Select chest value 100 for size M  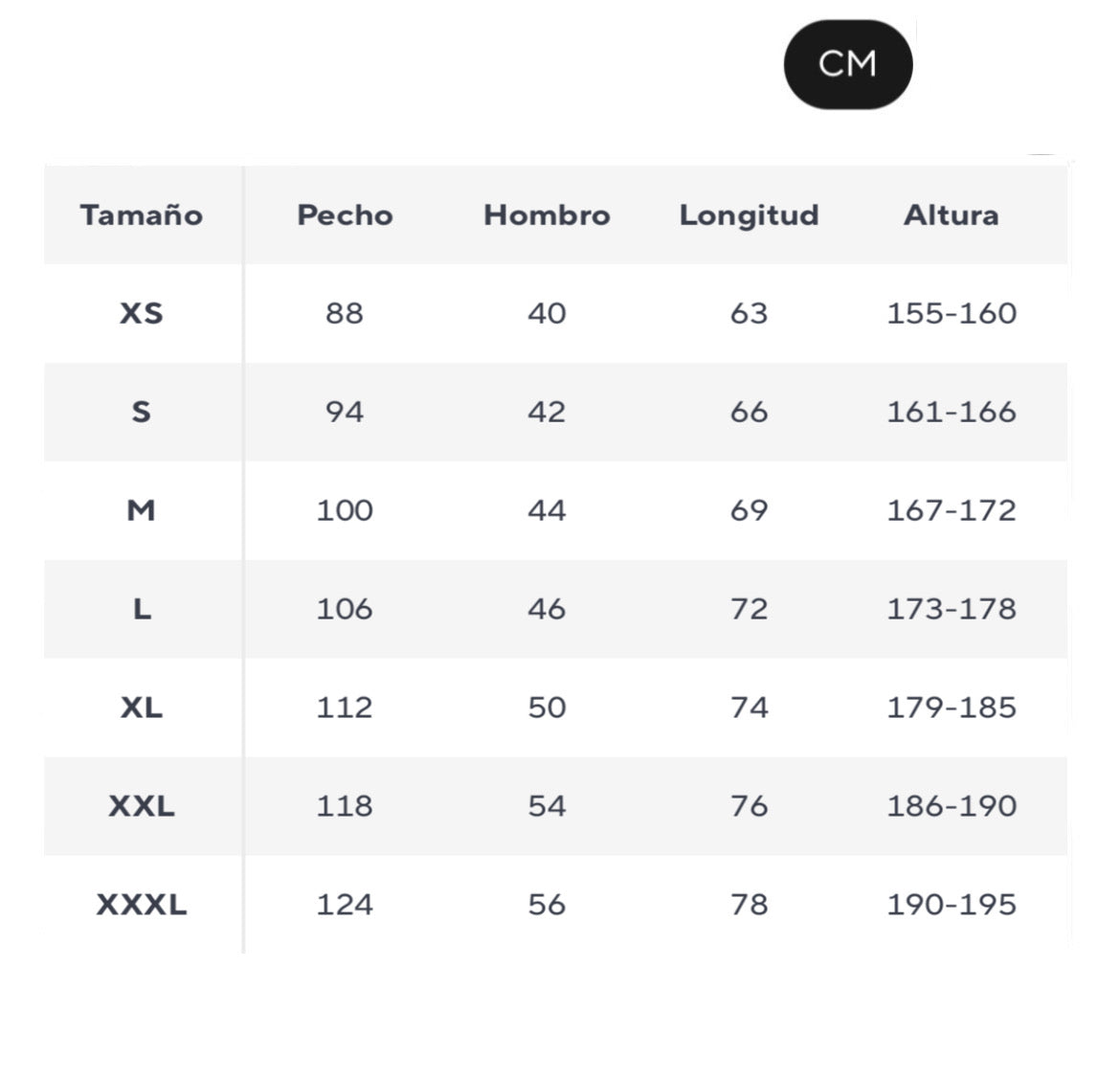pos(345,510)
